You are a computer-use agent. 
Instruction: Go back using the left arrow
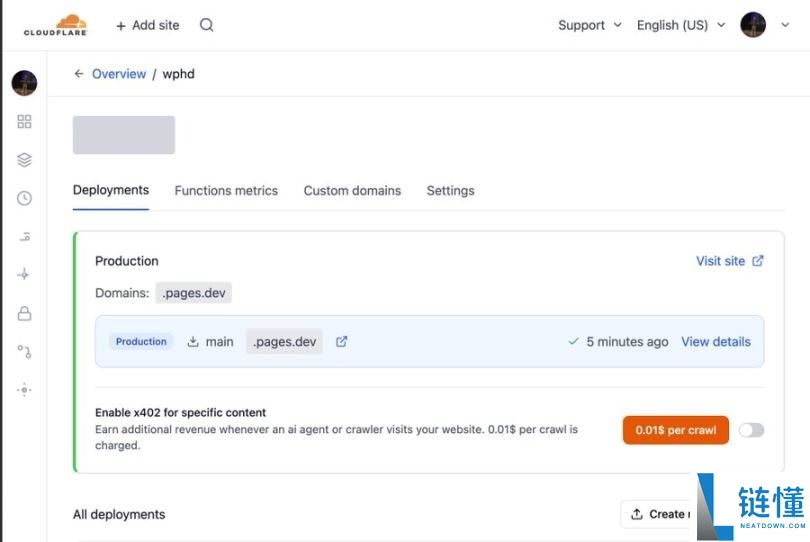(x=79, y=74)
